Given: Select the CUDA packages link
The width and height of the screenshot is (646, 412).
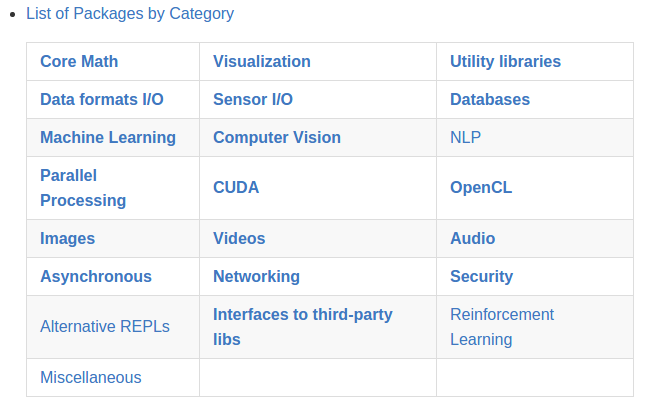Looking at the screenshot, I should [236, 187].
